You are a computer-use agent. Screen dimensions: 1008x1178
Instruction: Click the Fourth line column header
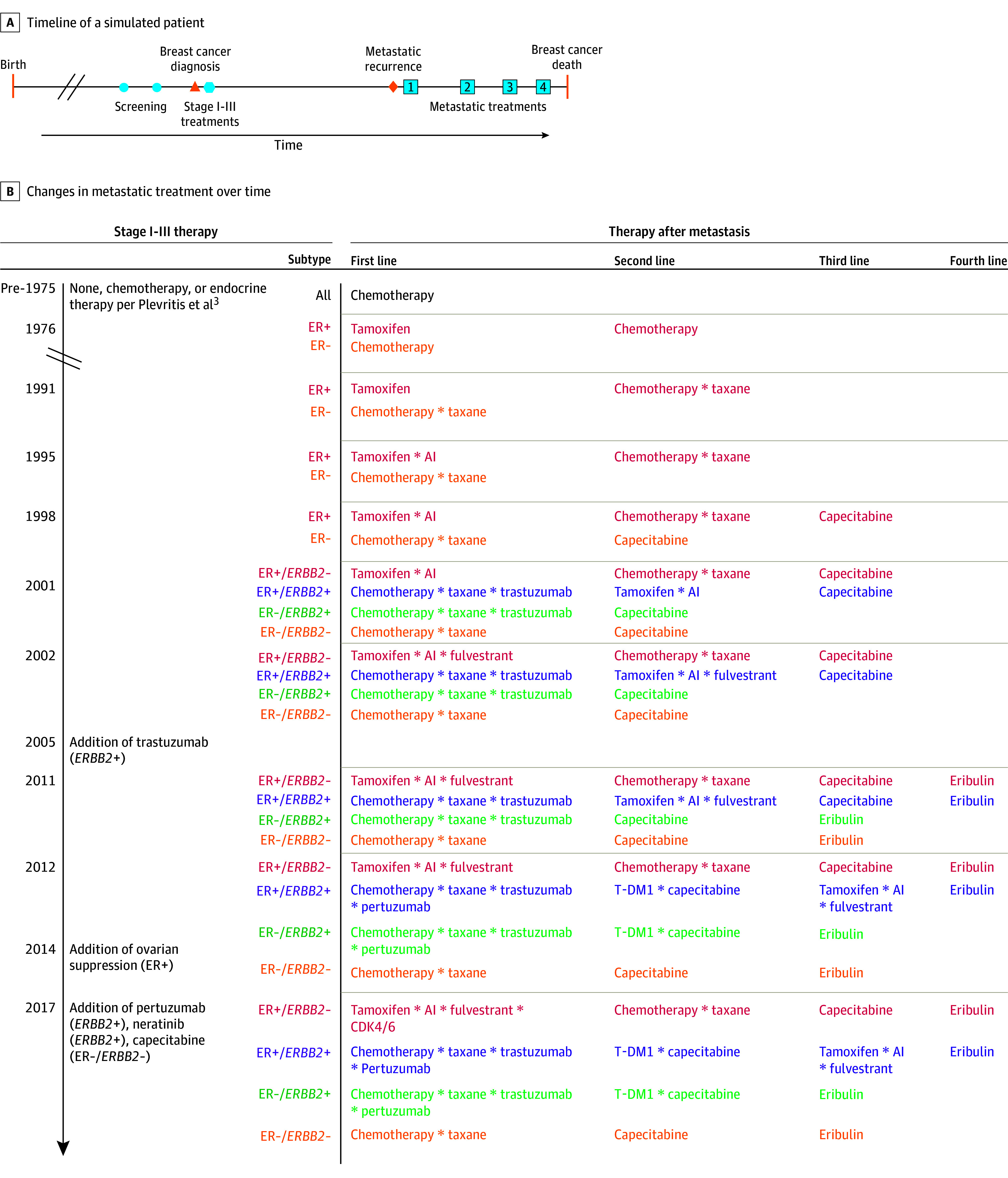tap(978, 261)
